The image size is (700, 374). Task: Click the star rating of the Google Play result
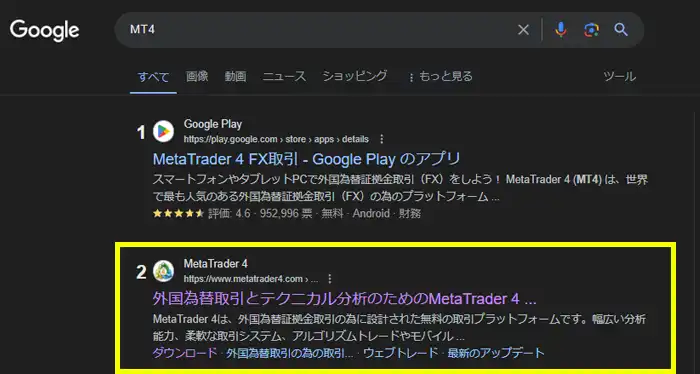coord(179,213)
